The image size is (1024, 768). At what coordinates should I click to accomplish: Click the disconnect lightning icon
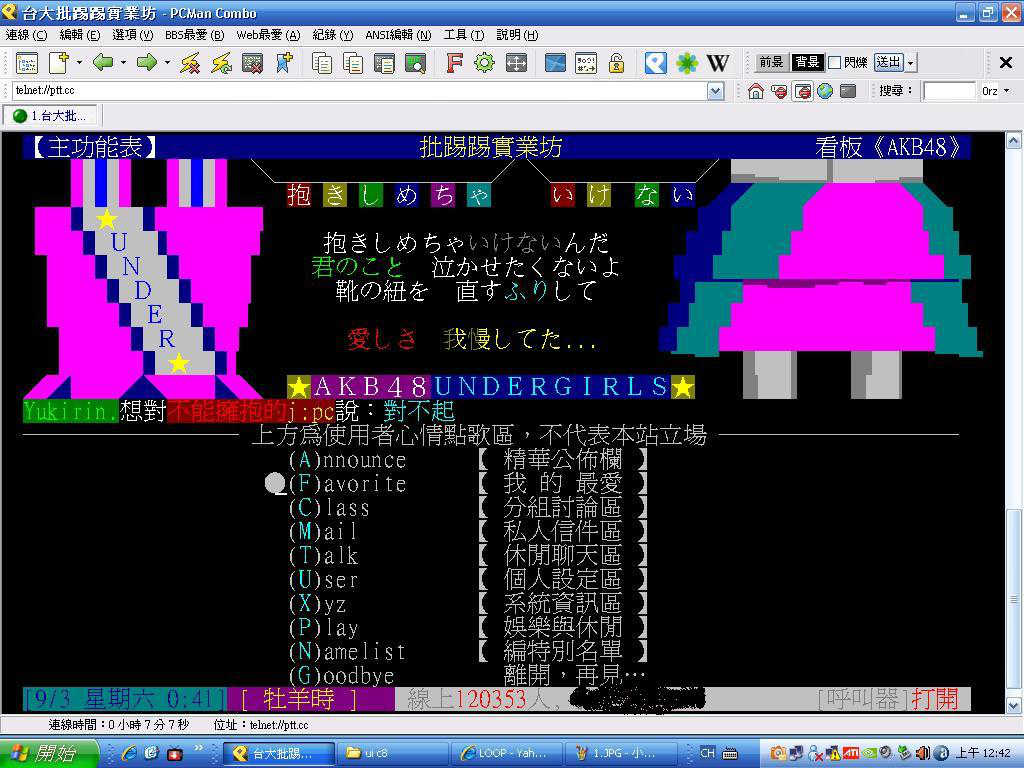(x=190, y=63)
